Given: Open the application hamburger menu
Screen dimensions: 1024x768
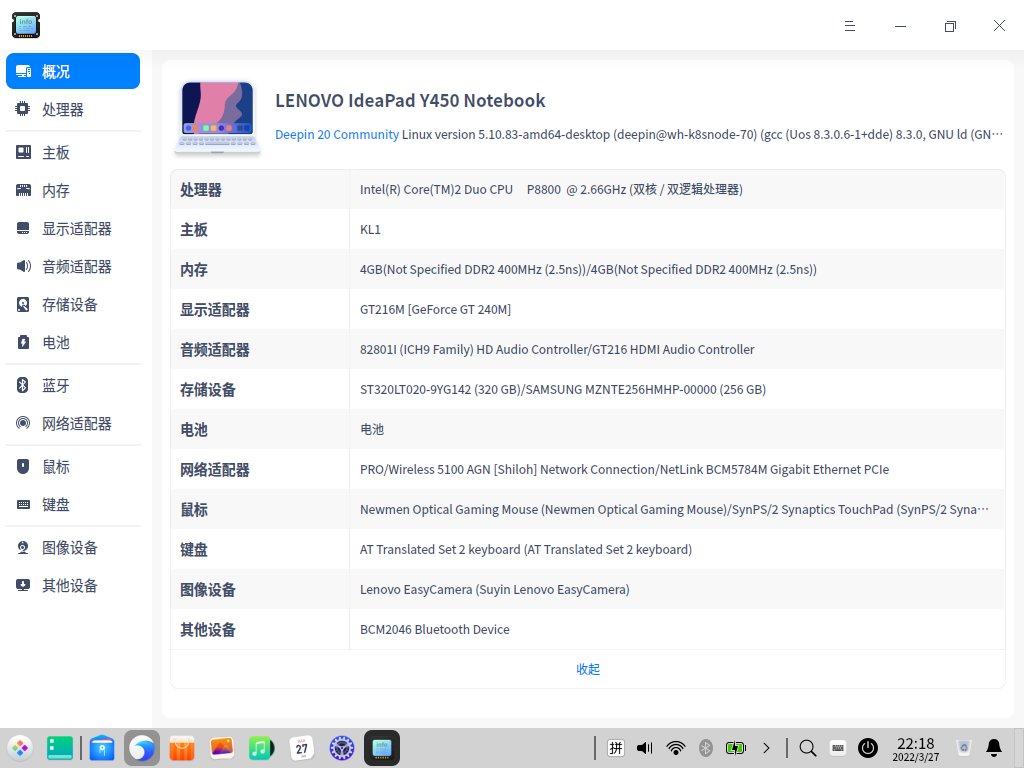Looking at the screenshot, I should [x=850, y=26].
